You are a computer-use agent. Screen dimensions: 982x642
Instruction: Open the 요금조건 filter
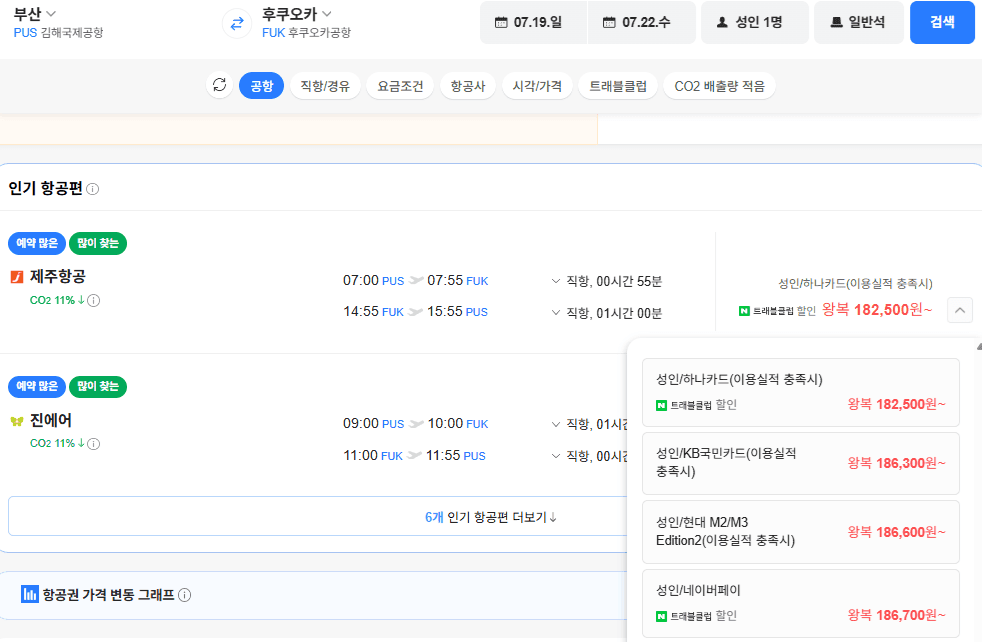point(400,86)
